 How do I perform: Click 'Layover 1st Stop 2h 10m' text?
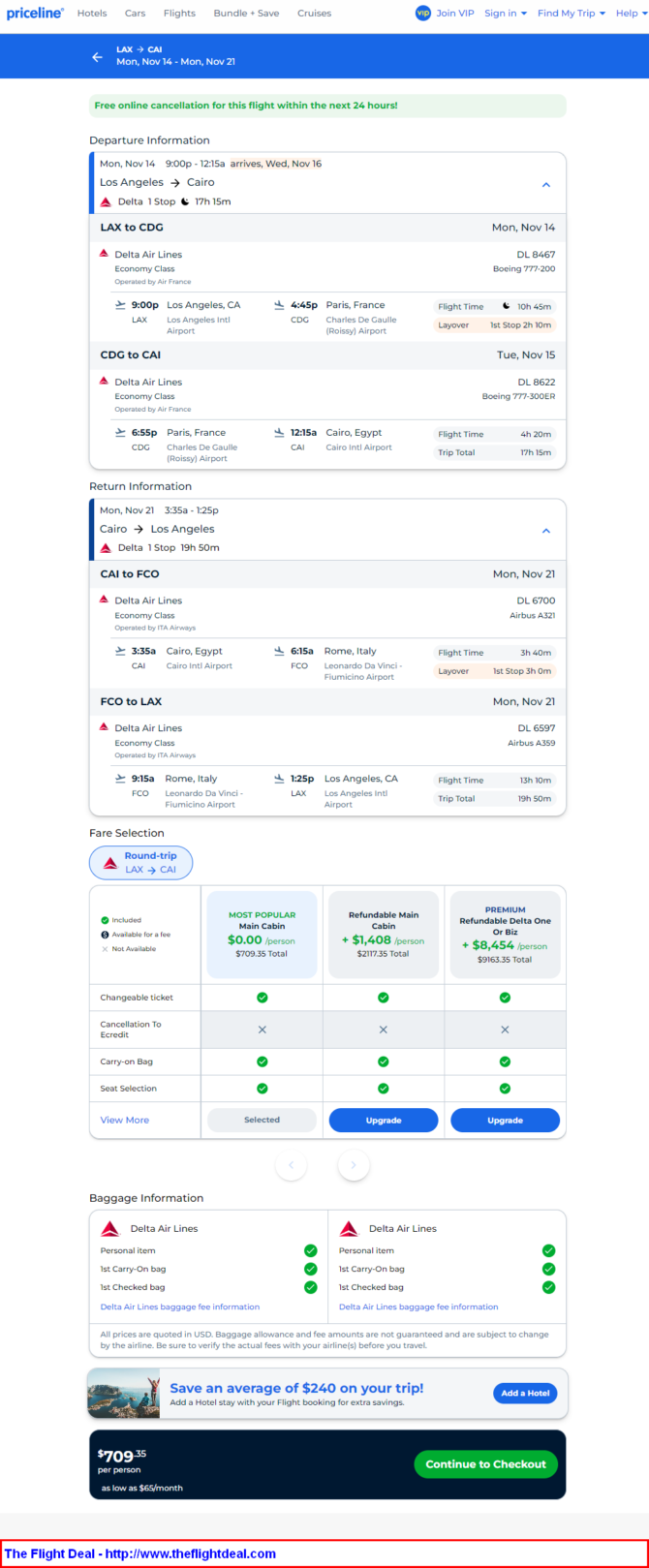point(495,325)
